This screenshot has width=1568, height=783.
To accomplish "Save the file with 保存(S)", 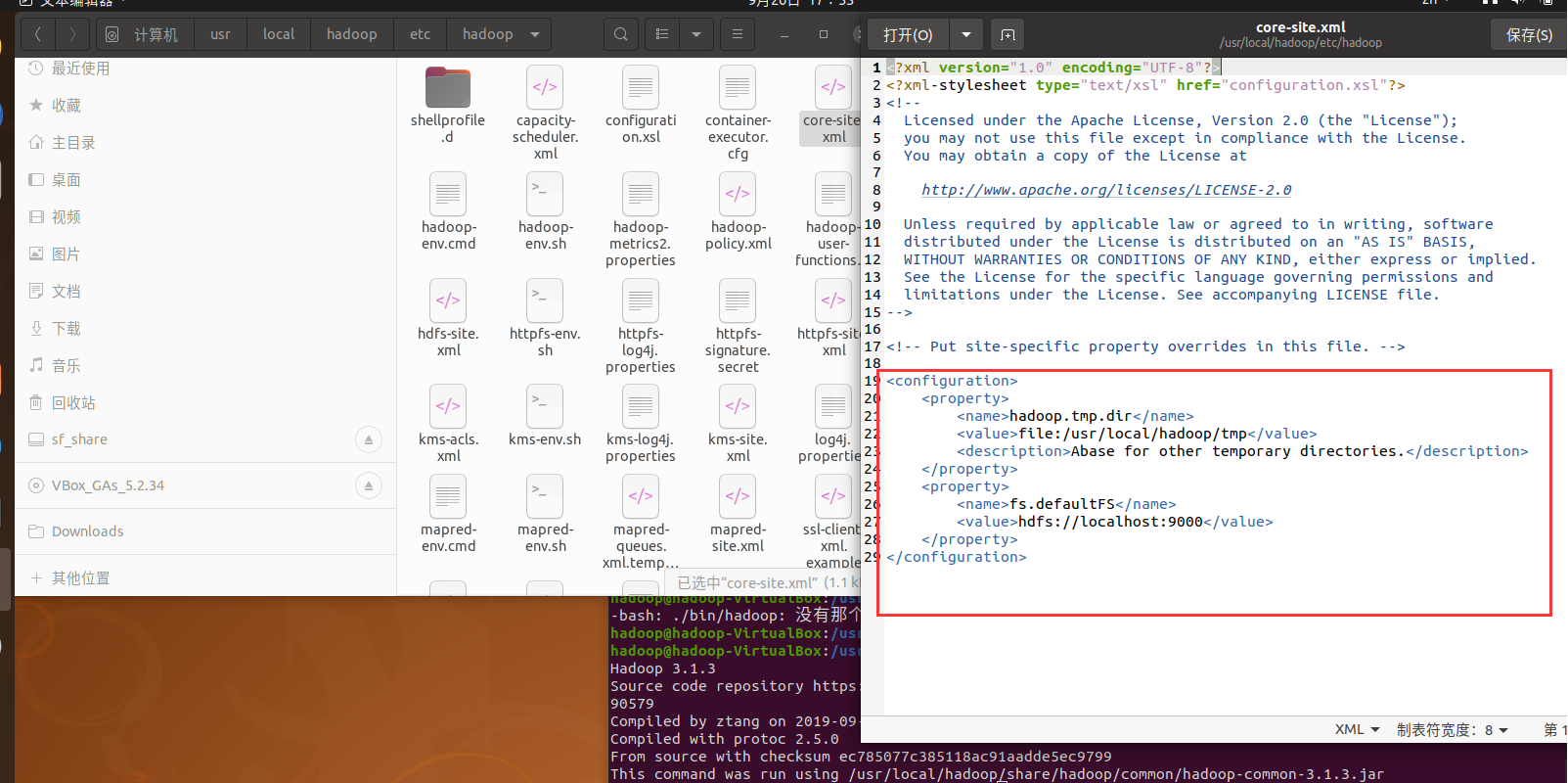I will [1529, 35].
